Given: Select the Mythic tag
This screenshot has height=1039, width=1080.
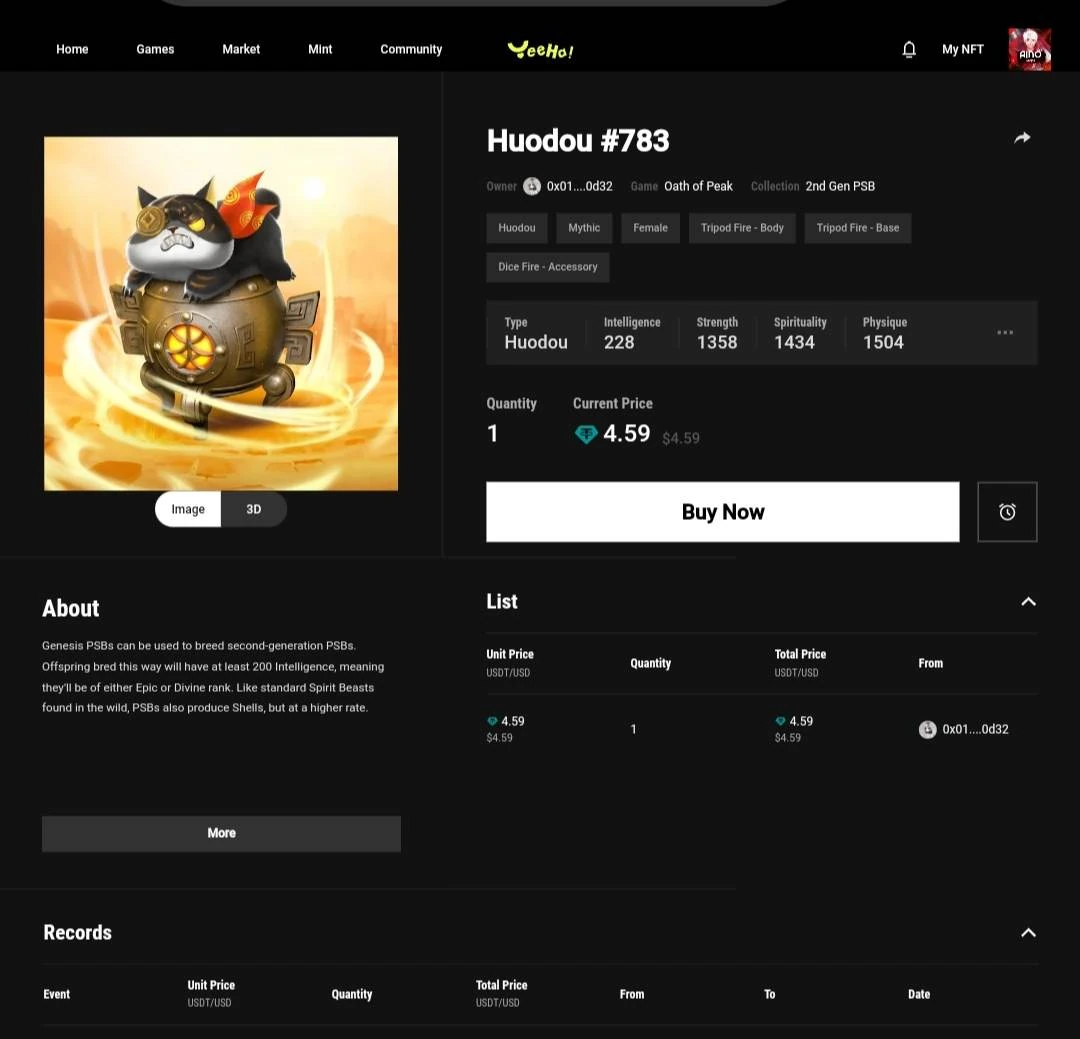Looking at the screenshot, I should click(584, 228).
